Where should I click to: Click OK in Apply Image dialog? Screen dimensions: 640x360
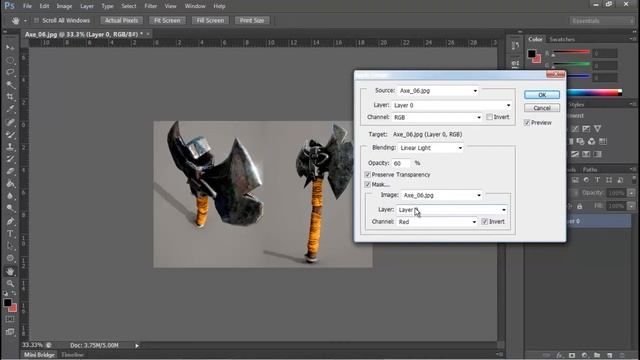542,95
